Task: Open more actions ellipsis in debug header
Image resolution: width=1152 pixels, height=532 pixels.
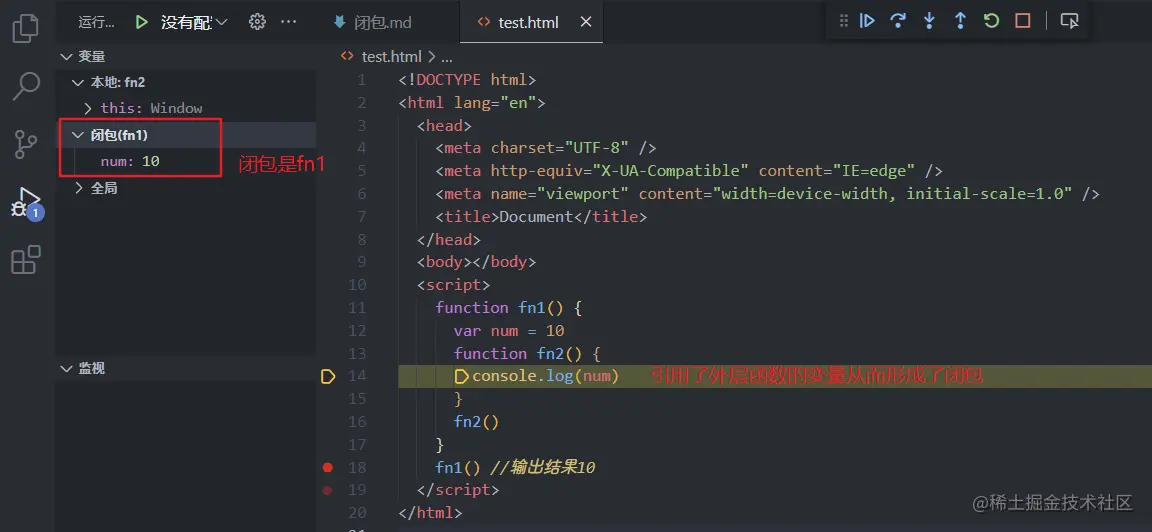Action: (x=289, y=22)
